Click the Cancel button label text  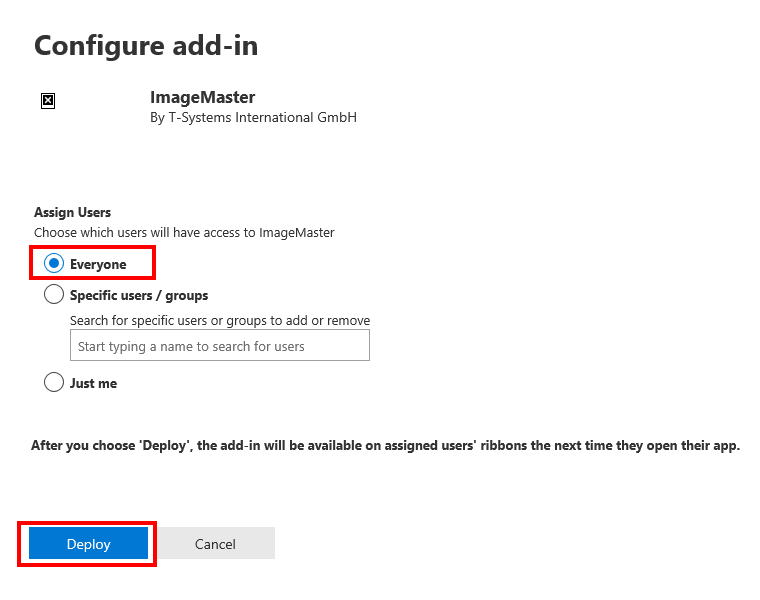215,544
